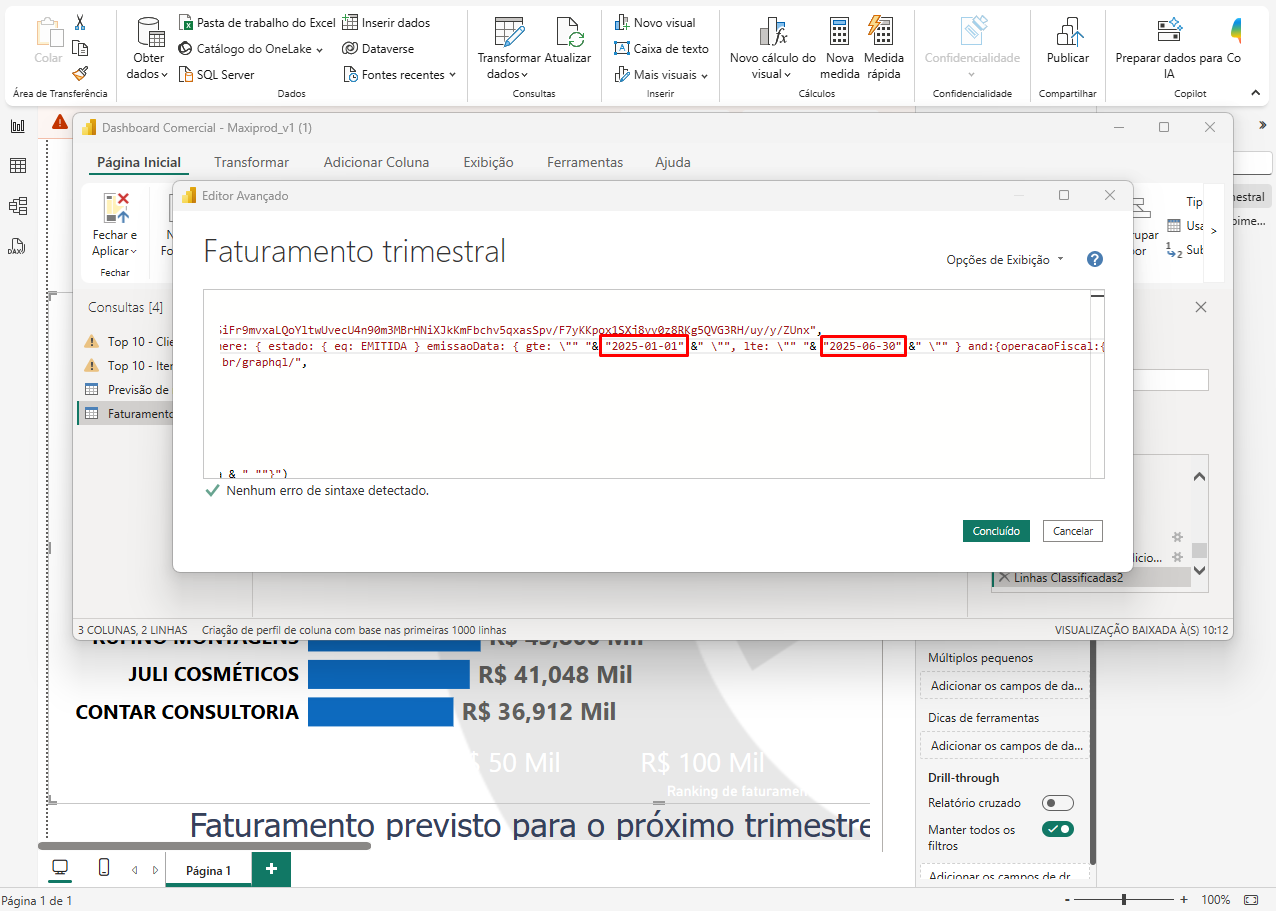This screenshot has height=911, width=1276.
Task: Click the Dicas de ferramentas field well
Action: [x=1004, y=745]
